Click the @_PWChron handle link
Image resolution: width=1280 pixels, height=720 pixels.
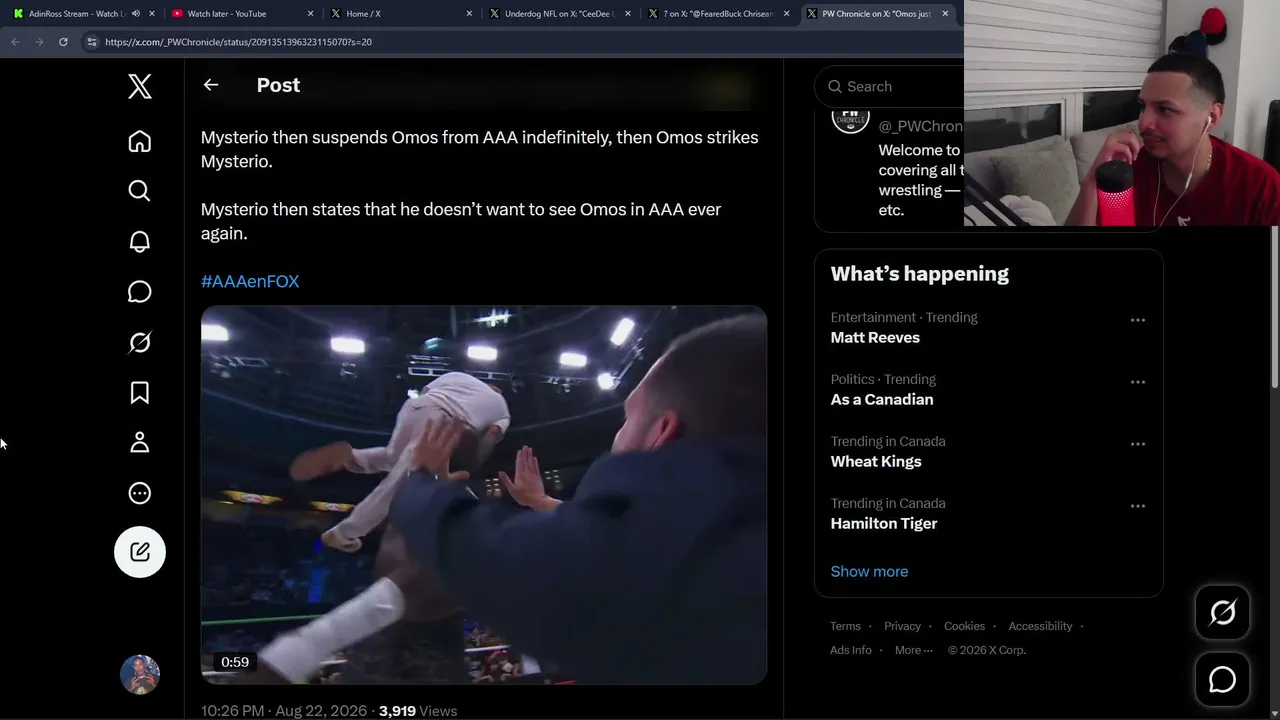coord(920,126)
